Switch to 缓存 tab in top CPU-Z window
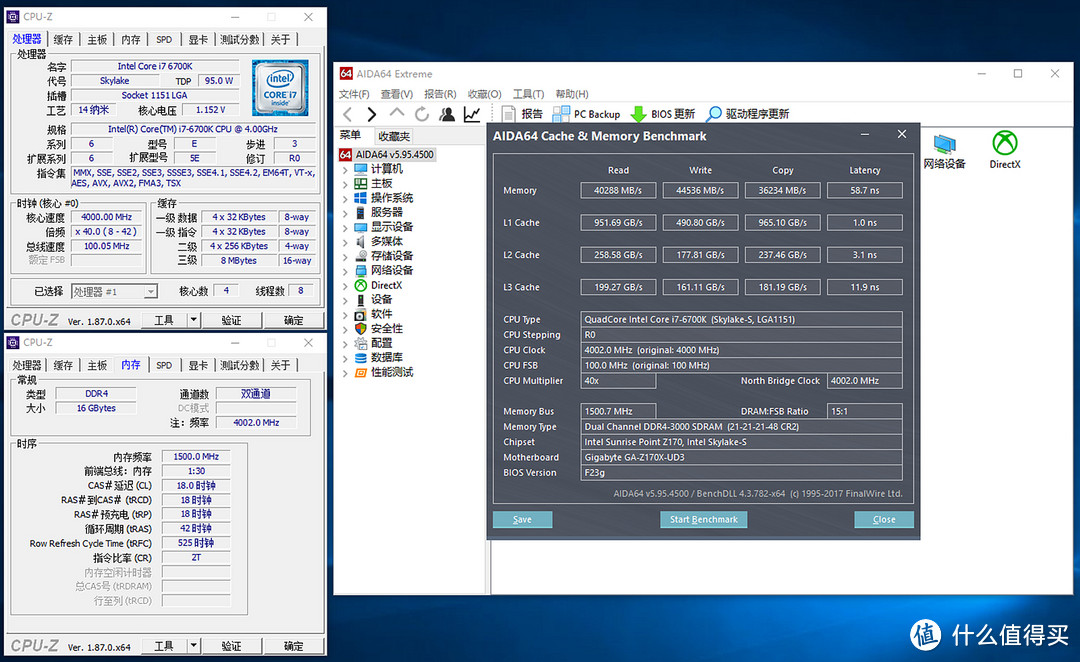Screen dimensions: 1080x662 click(63, 39)
